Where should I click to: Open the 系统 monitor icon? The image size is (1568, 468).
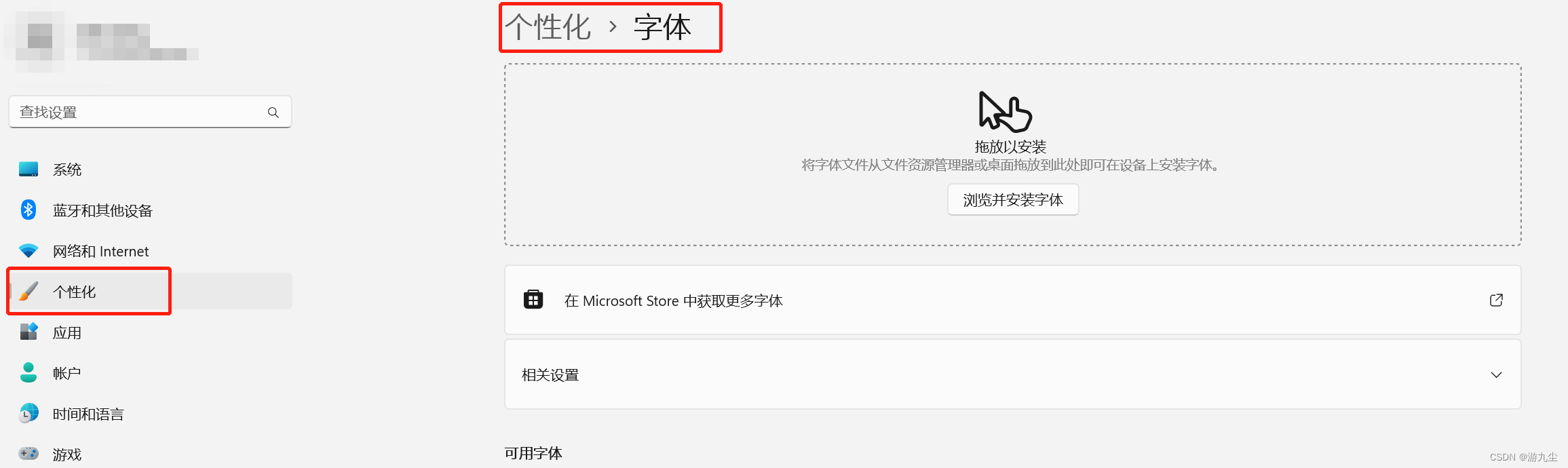click(28, 170)
